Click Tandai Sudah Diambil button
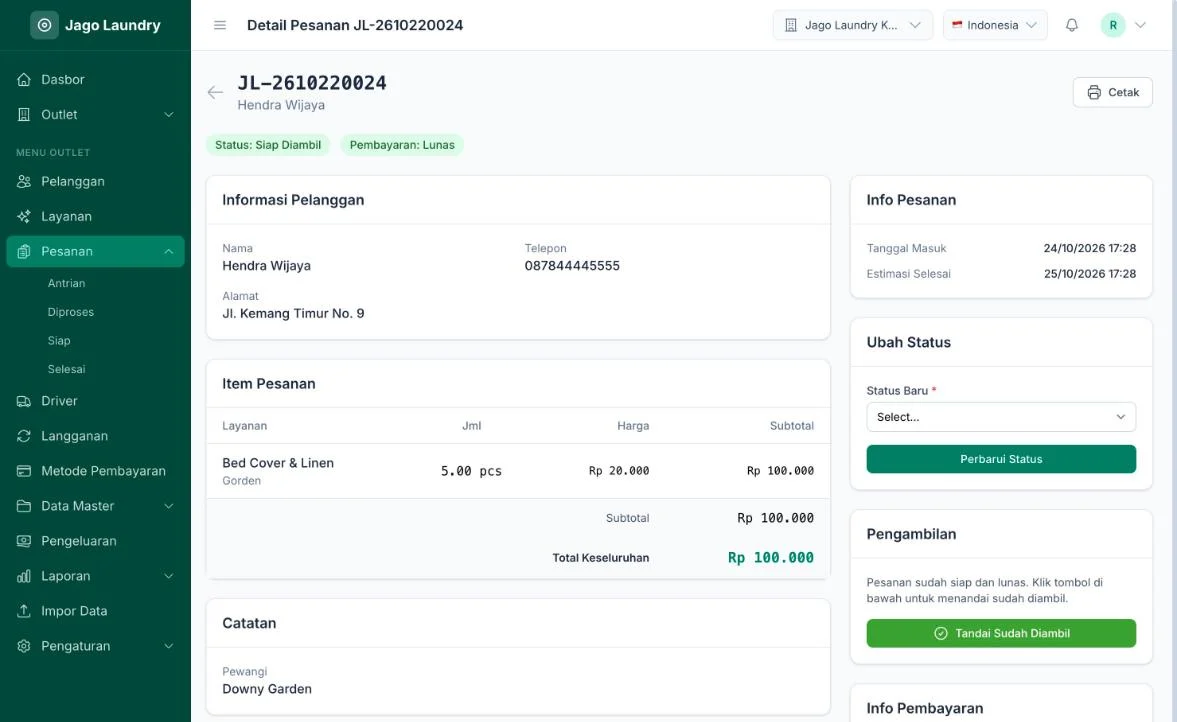Viewport: 1177px width, 722px height. [x=1001, y=633]
